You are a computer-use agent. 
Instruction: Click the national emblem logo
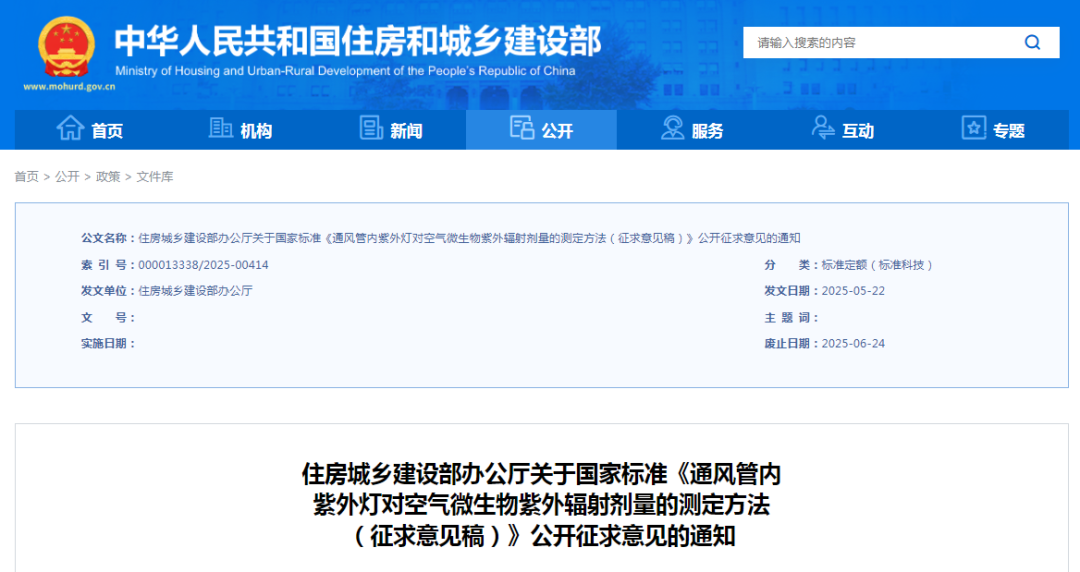[66, 47]
